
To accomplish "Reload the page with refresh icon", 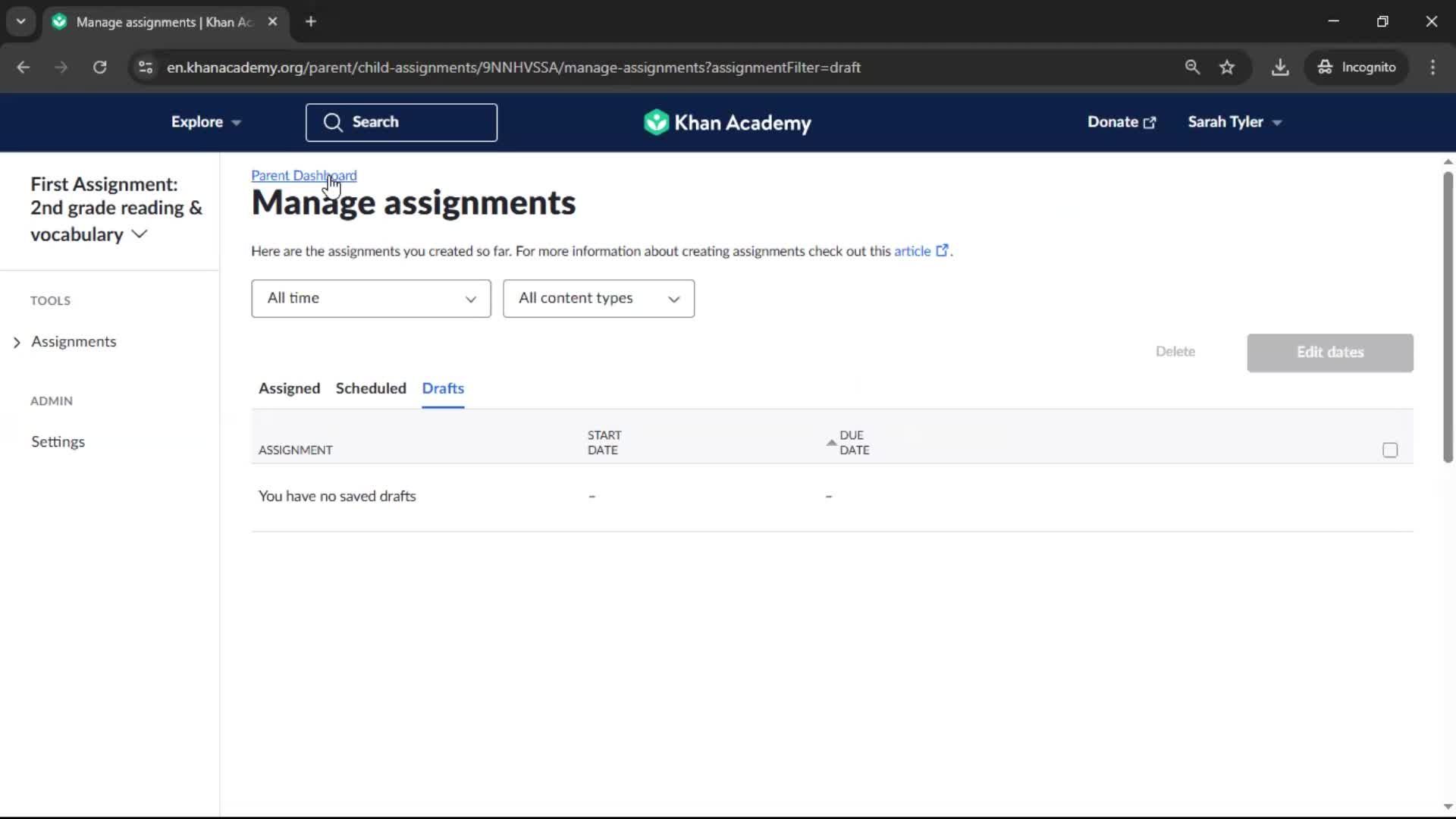I will pyautogui.click(x=99, y=67).
